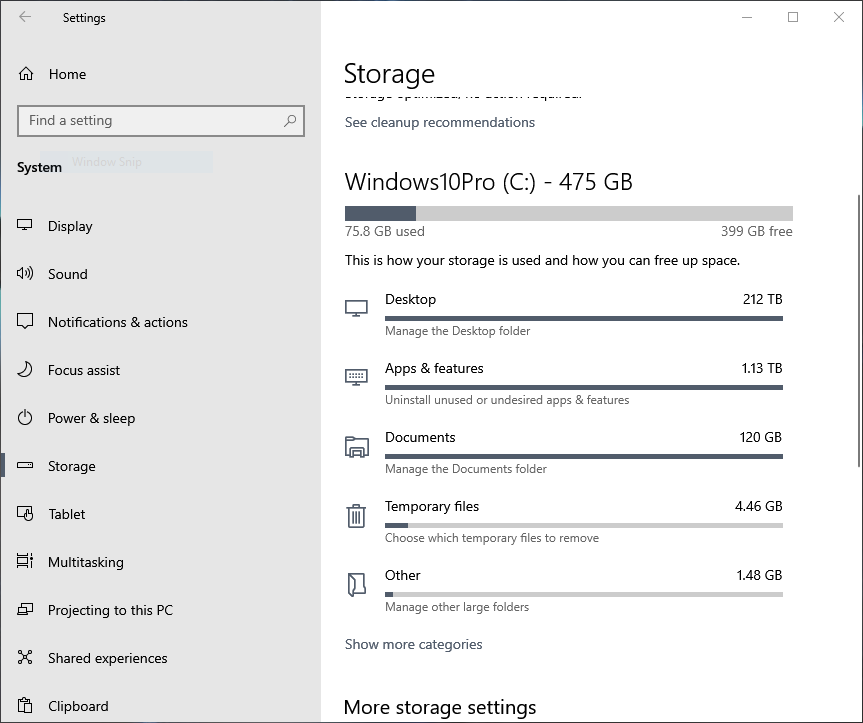Click the Home house icon
863x723 pixels.
[26, 74]
